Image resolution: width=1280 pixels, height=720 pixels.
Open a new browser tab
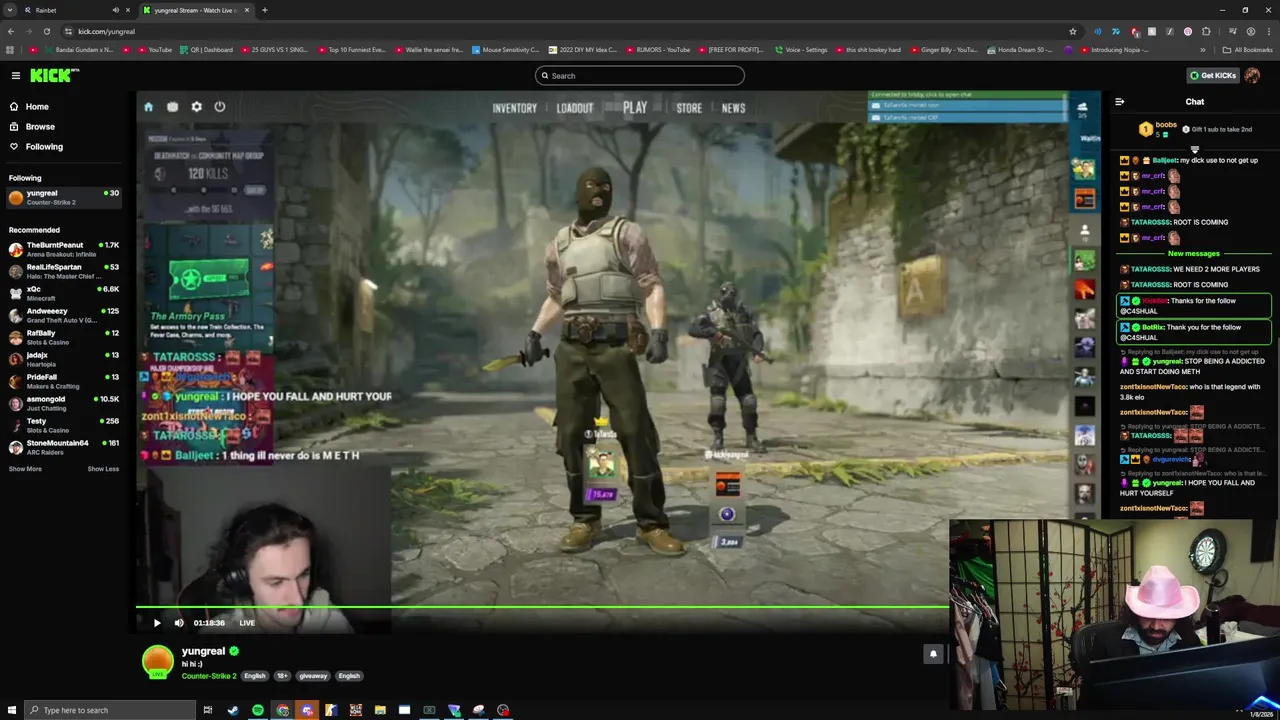pos(264,10)
